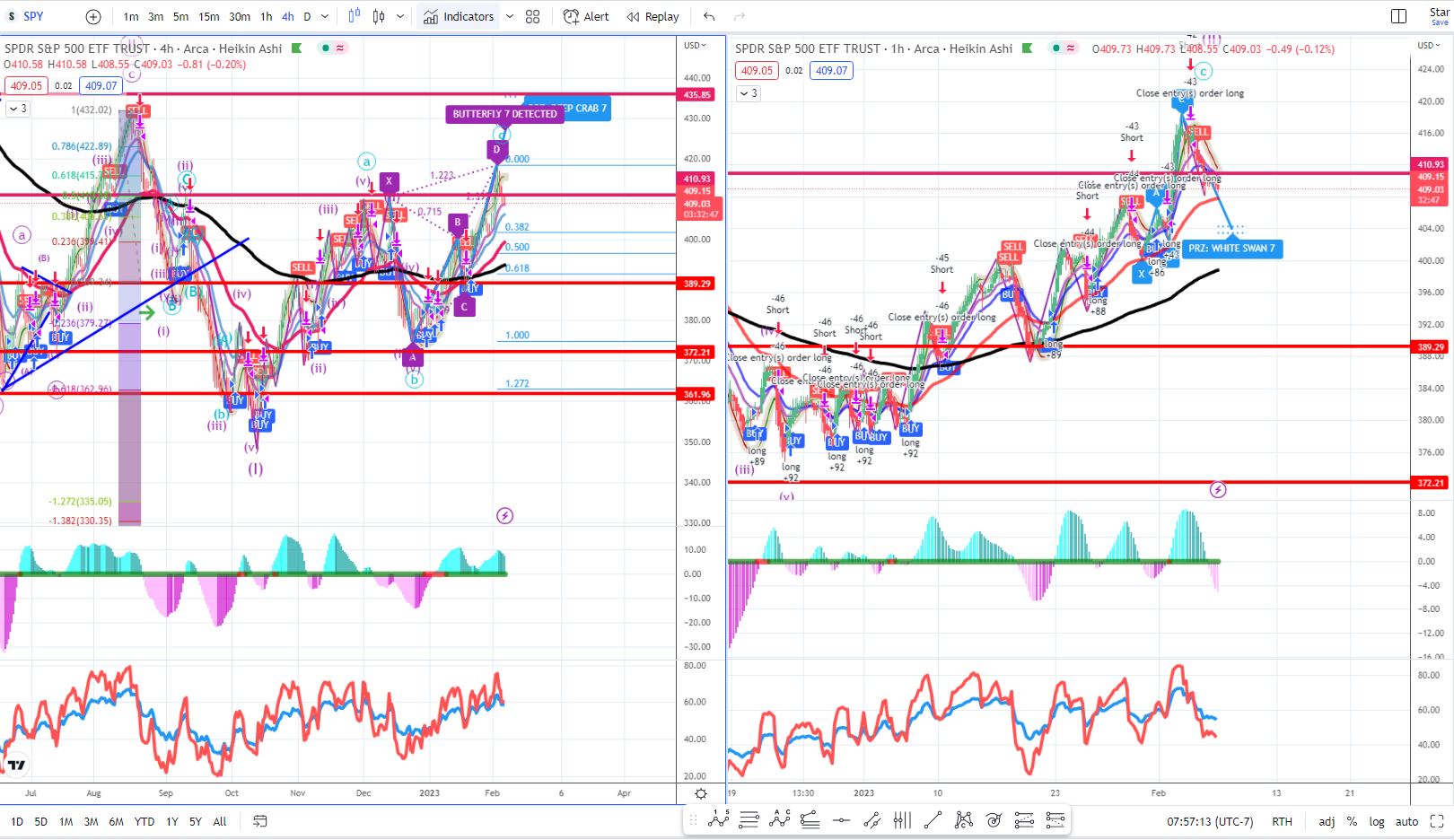
Task: Select the D daily timeframe
Action: click(307, 16)
